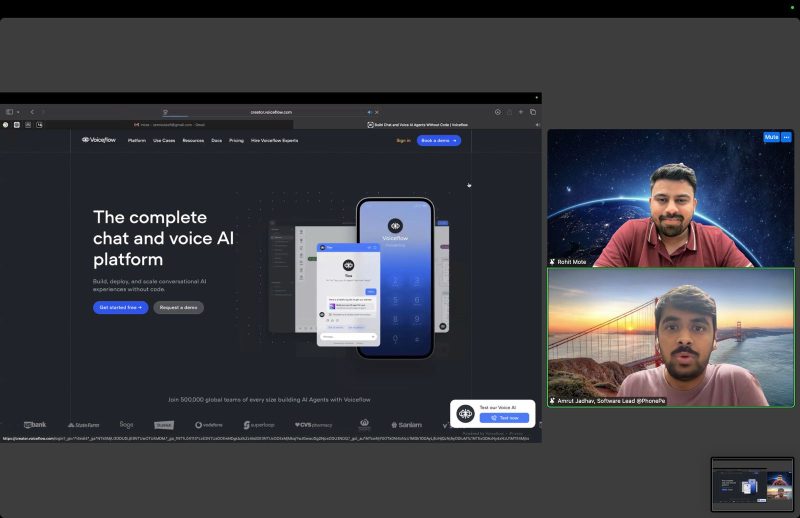Click the Request a demo button
Image resolution: width=800 pixels, height=518 pixels.
click(178, 307)
